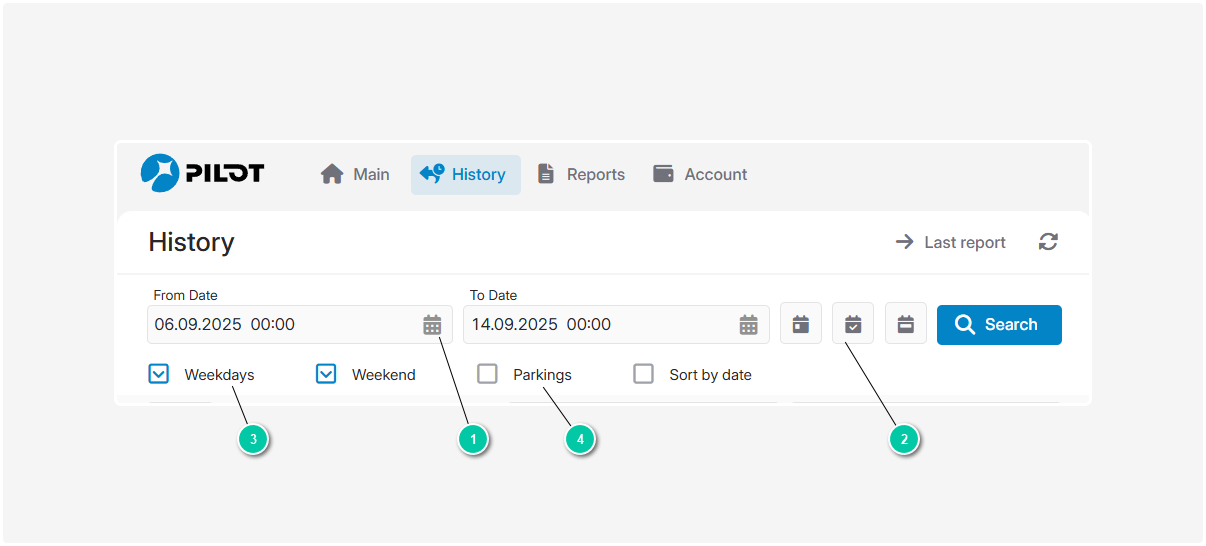
Task: Go to the Main tab
Action: pos(355,174)
